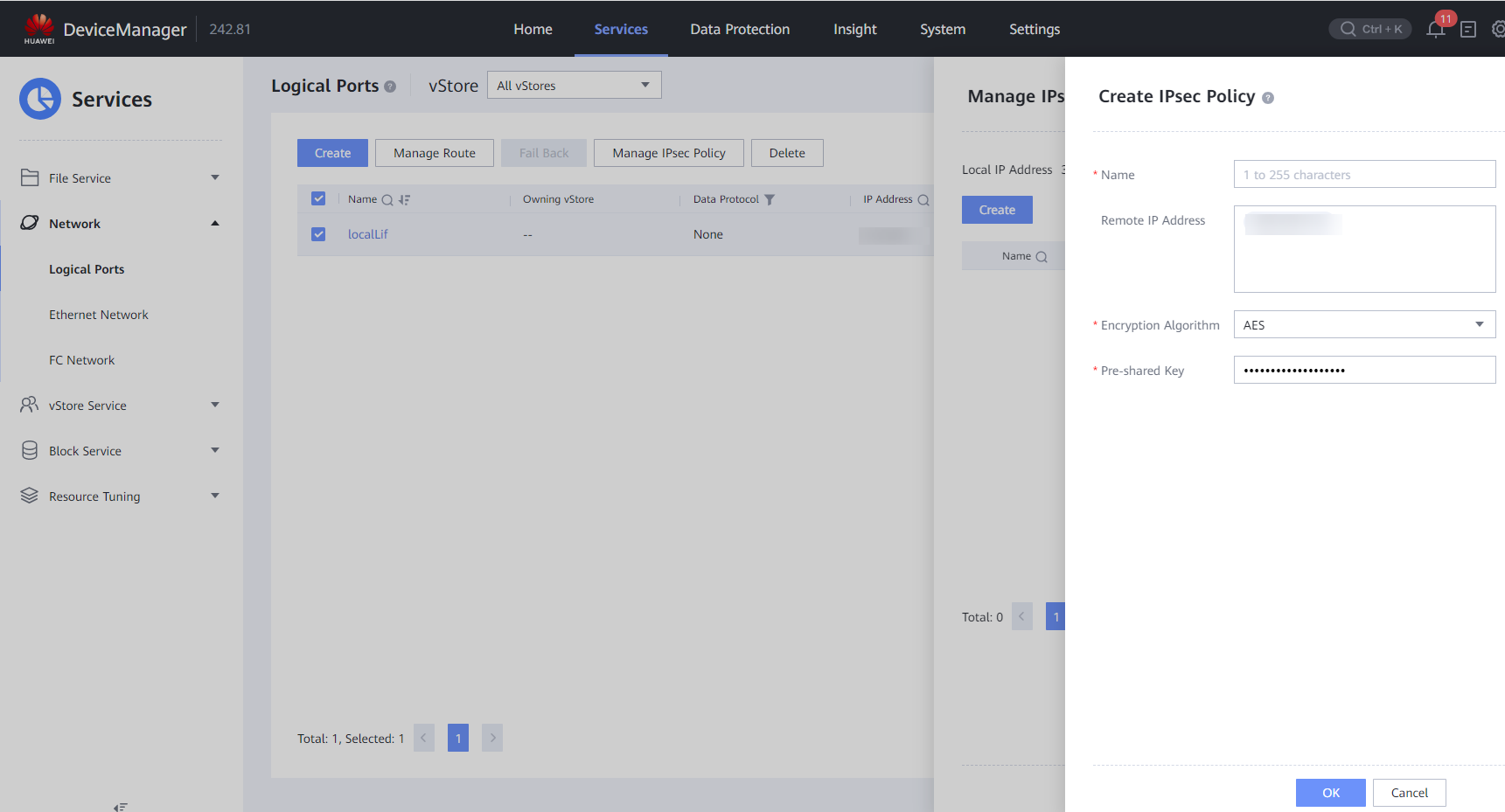Open the Encryption Algorithm dropdown
Screen dimensions: 1505x812
[1364, 325]
